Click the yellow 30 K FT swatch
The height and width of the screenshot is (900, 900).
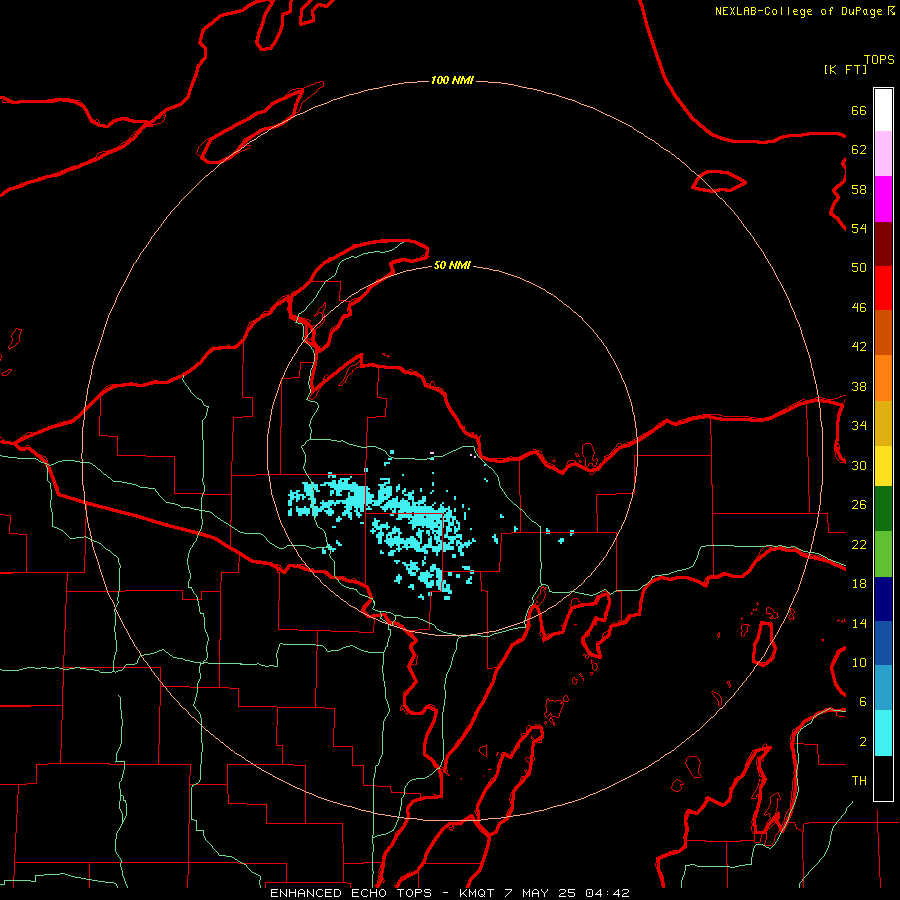pyautogui.click(x=883, y=466)
